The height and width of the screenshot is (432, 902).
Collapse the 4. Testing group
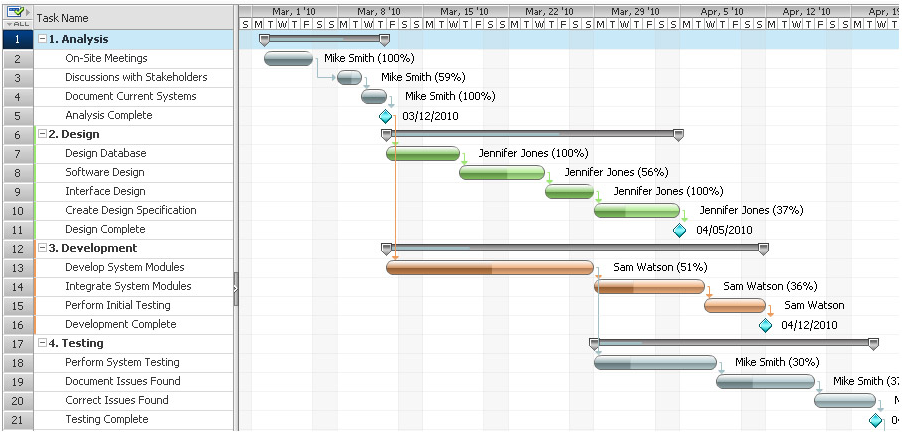[43, 343]
